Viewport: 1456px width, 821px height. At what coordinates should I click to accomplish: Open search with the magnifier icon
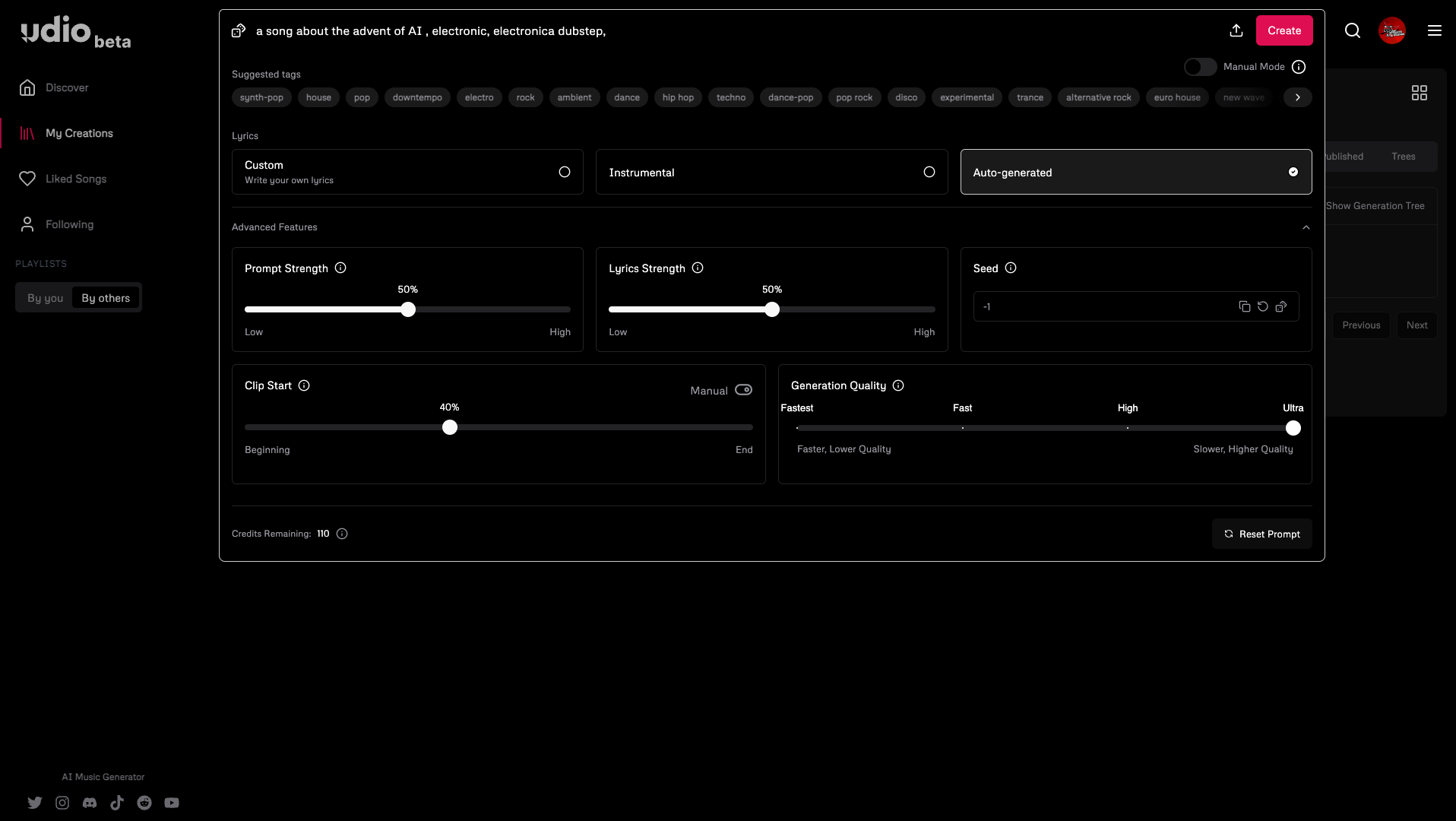pyautogui.click(x=1353, y=30)
